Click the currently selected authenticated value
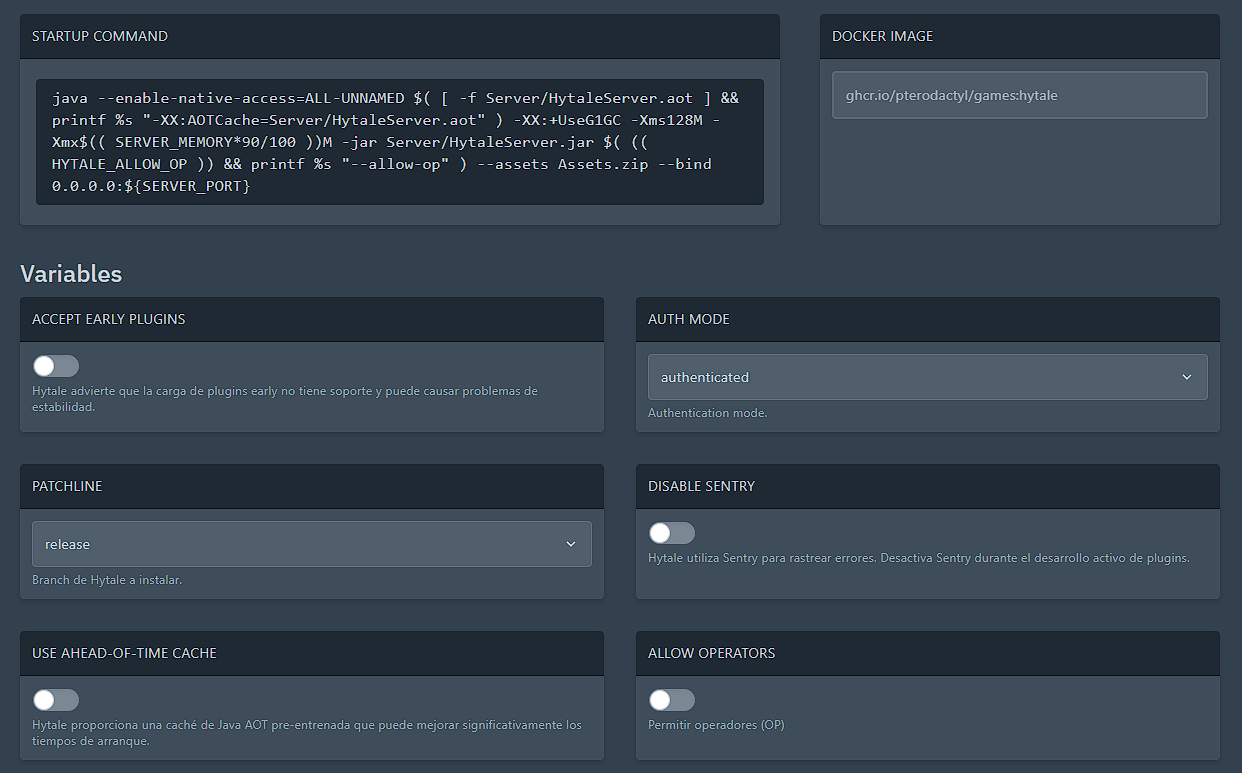 click(706, 377)
